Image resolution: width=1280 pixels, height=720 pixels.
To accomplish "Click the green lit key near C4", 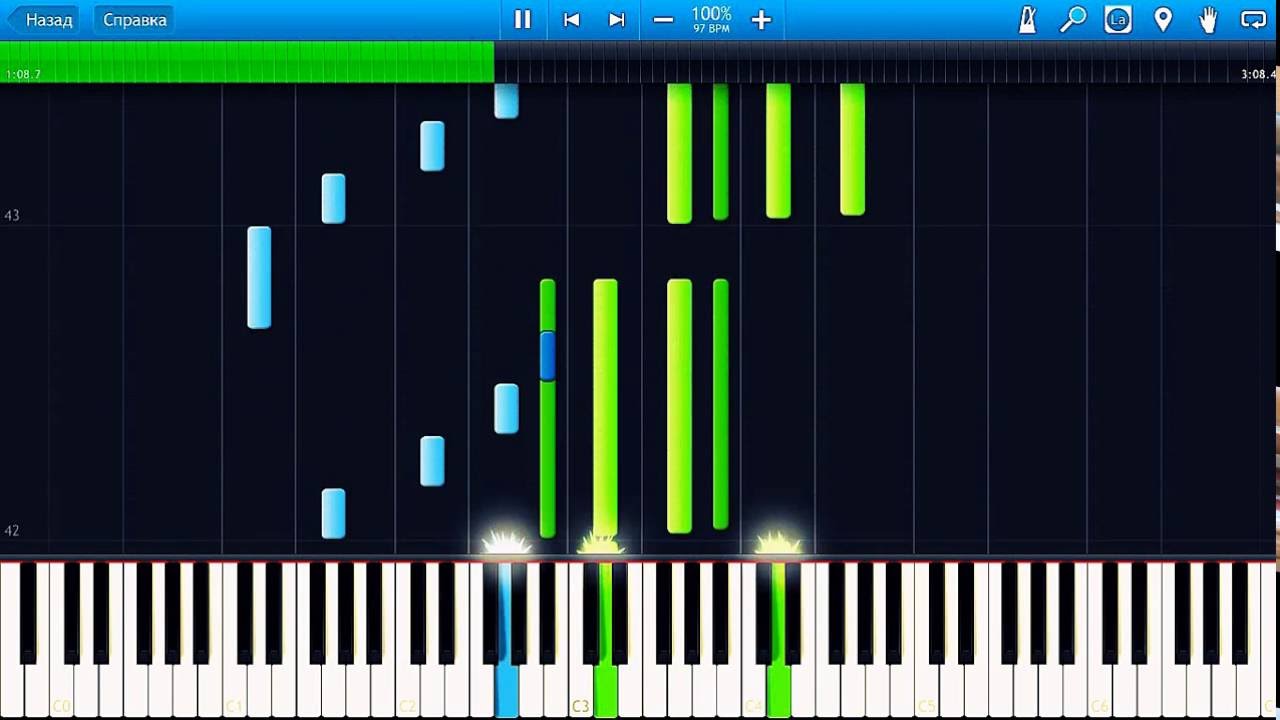I will tap(778, 690).
